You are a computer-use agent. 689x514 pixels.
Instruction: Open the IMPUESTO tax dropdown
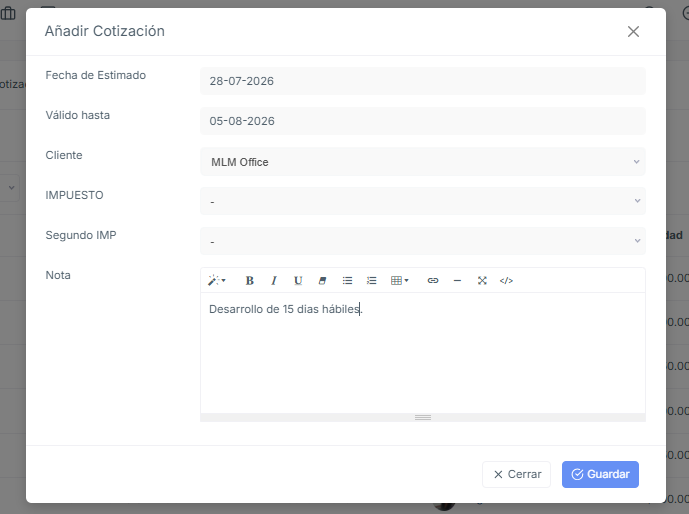tap(423, 201)
